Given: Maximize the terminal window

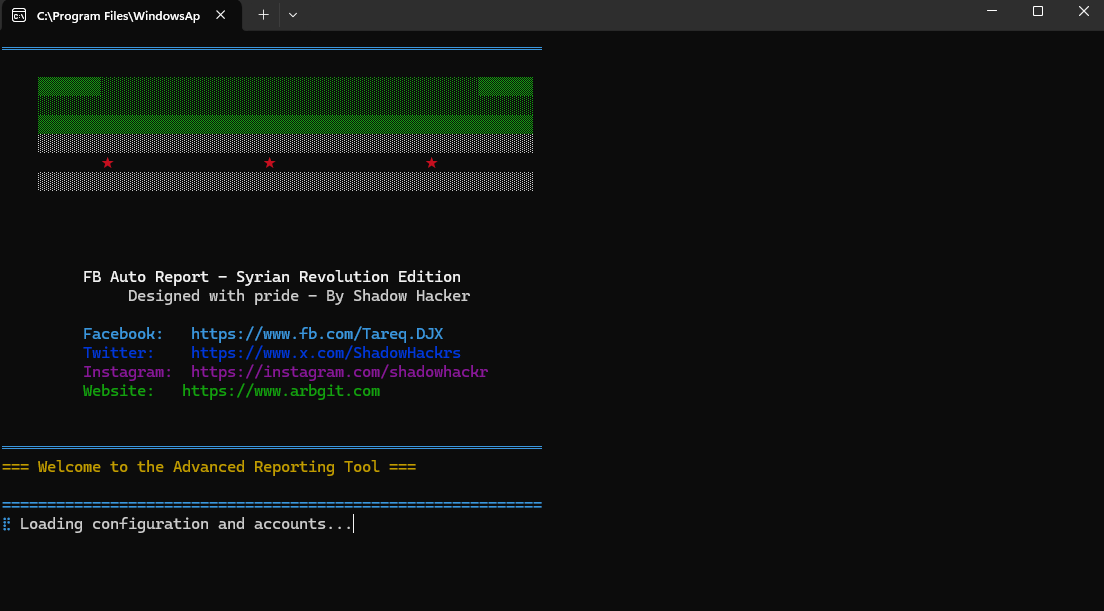Looking at the screenshot, I should pyautogui.click(x=1038, y=12).
